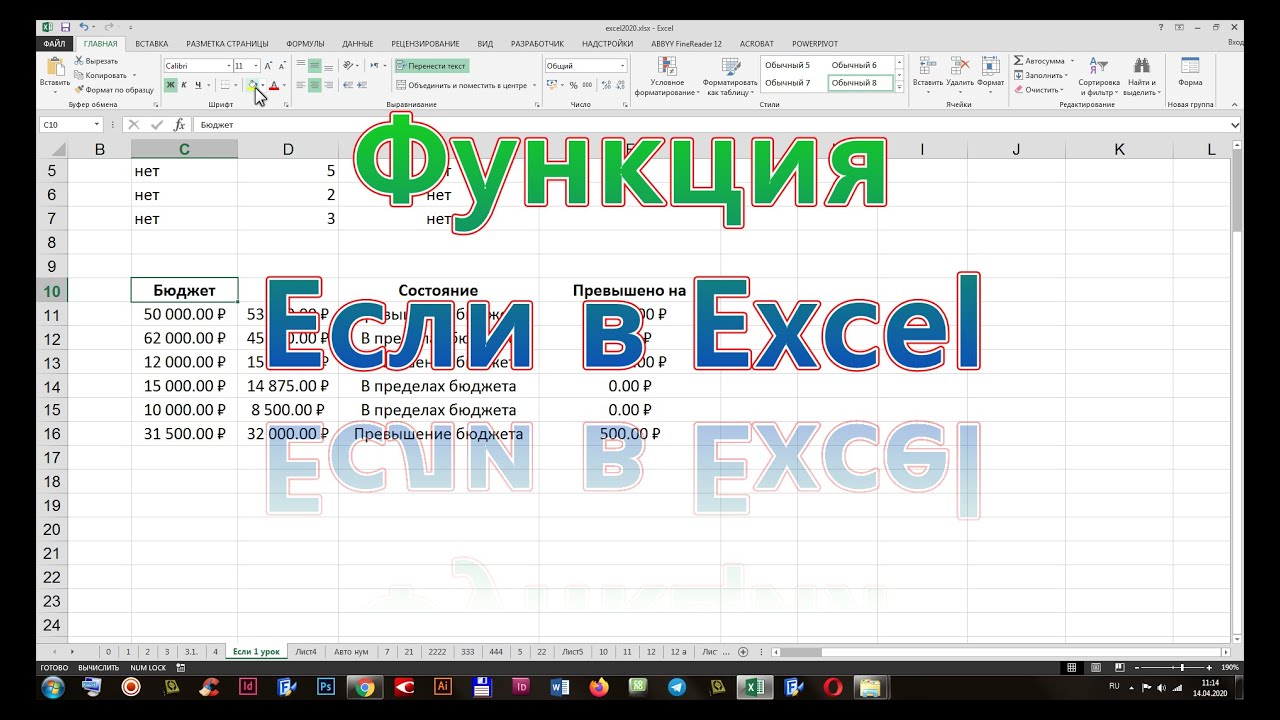Click the text orientation icon
The width and height of the screenshot is (1280, 720).
coord(346,66)
